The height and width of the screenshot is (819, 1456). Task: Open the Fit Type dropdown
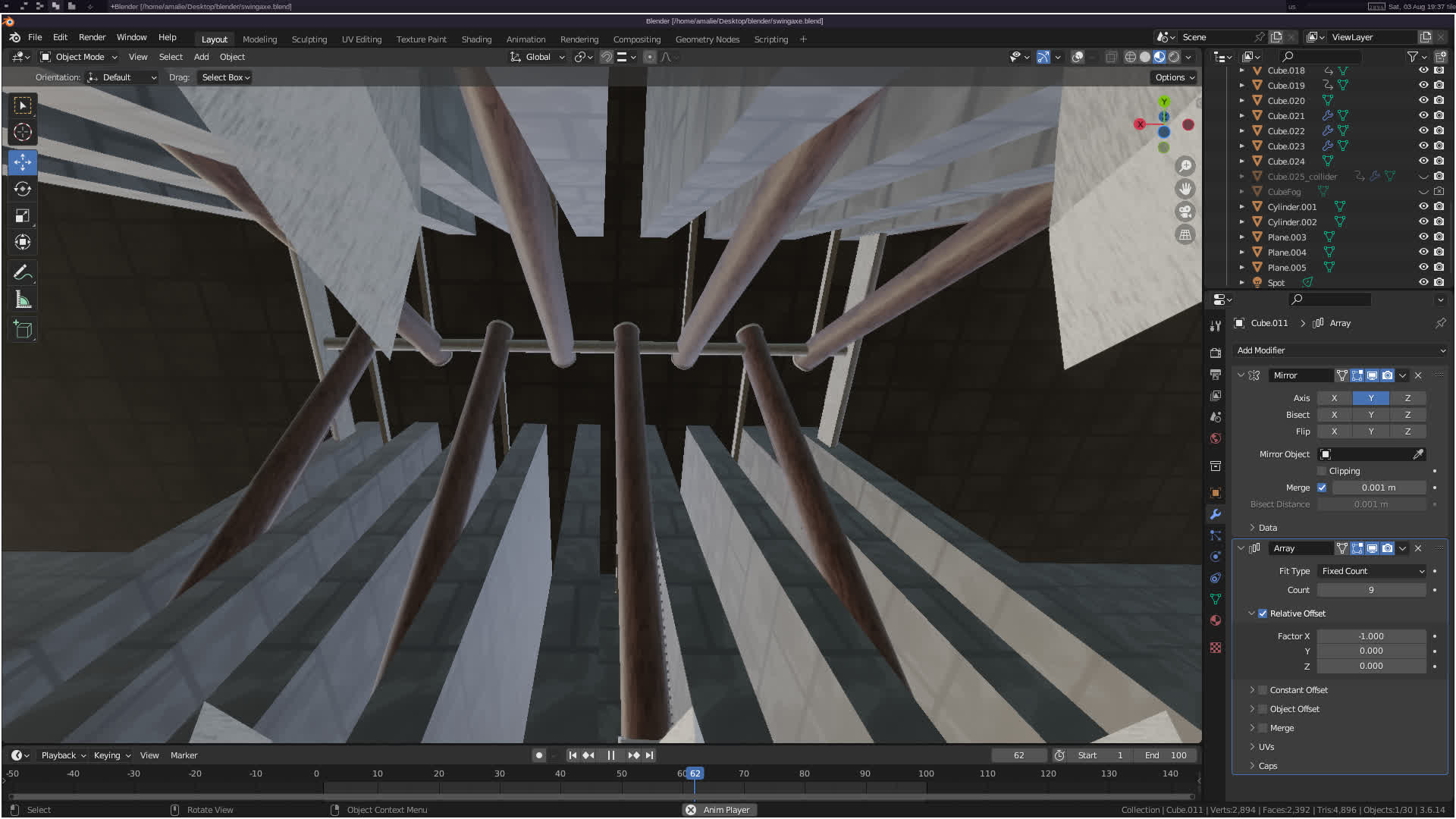(1372, 571)
